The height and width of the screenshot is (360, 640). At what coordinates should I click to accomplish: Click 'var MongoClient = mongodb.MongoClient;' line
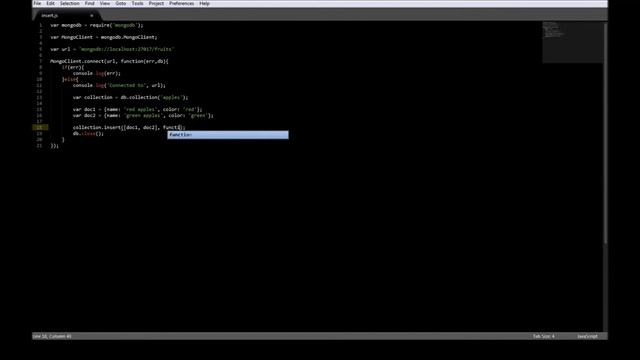click(x=104, y=37)
